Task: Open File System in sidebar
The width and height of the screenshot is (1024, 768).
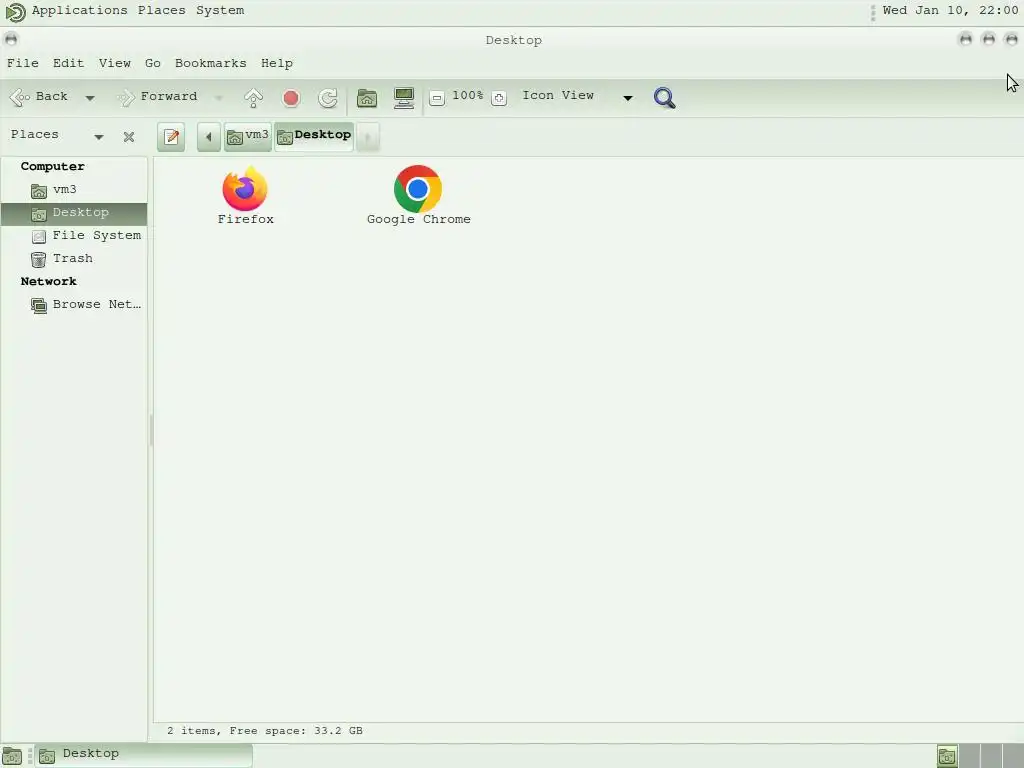Action: (x=74, y=236)
